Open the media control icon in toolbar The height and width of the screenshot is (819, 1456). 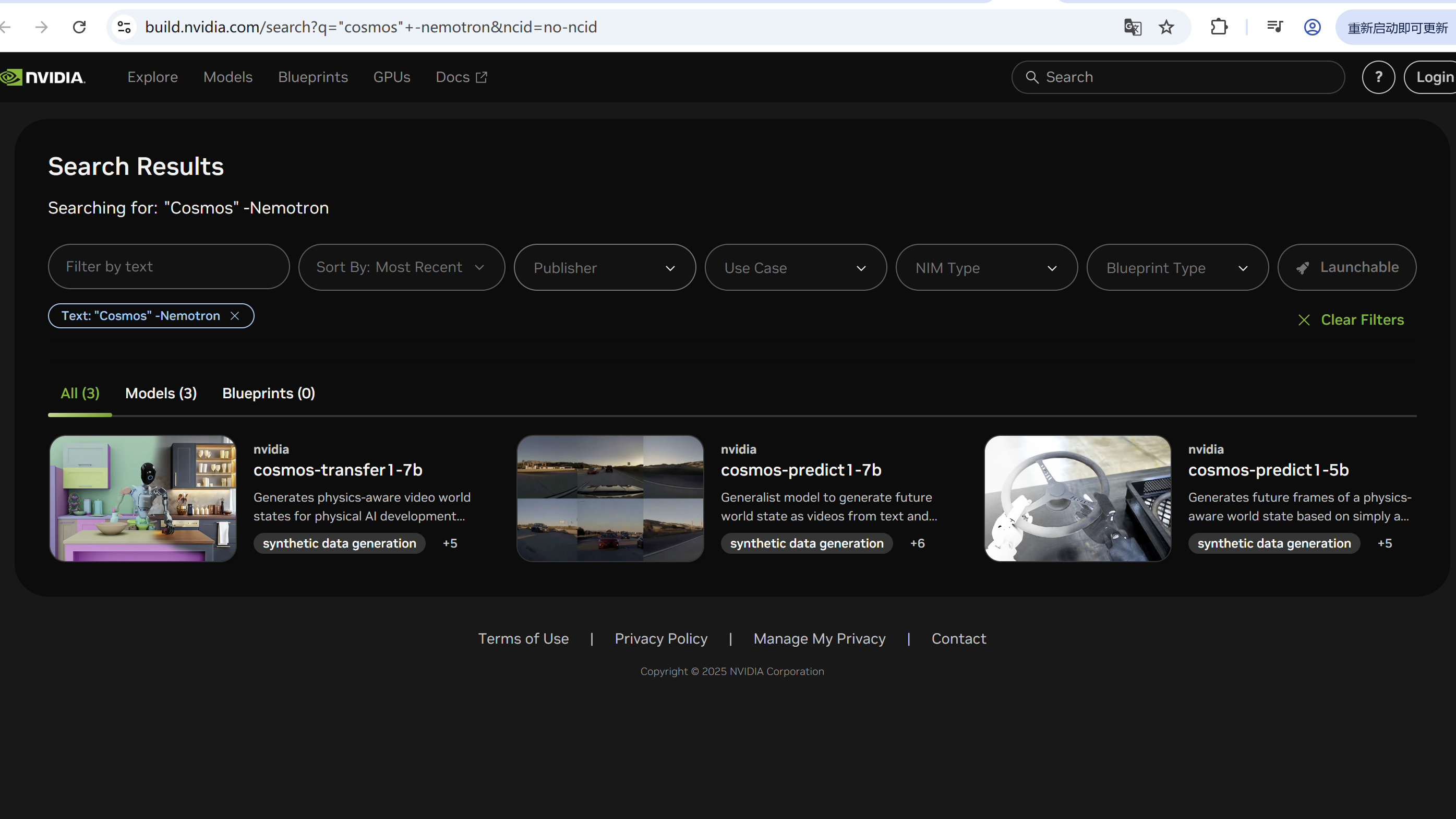pos(1274,27)
